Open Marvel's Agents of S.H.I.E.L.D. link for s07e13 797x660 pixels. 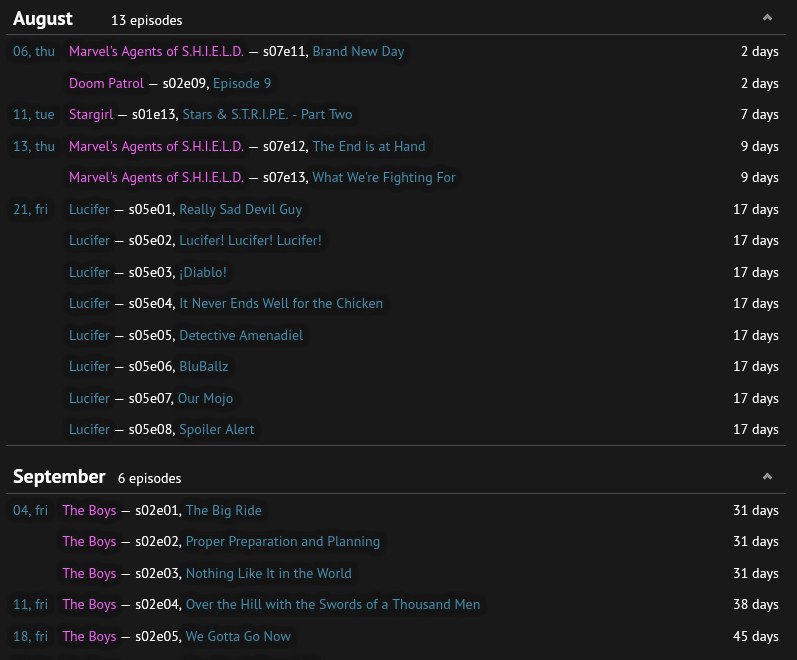click(x=156, y=177)
